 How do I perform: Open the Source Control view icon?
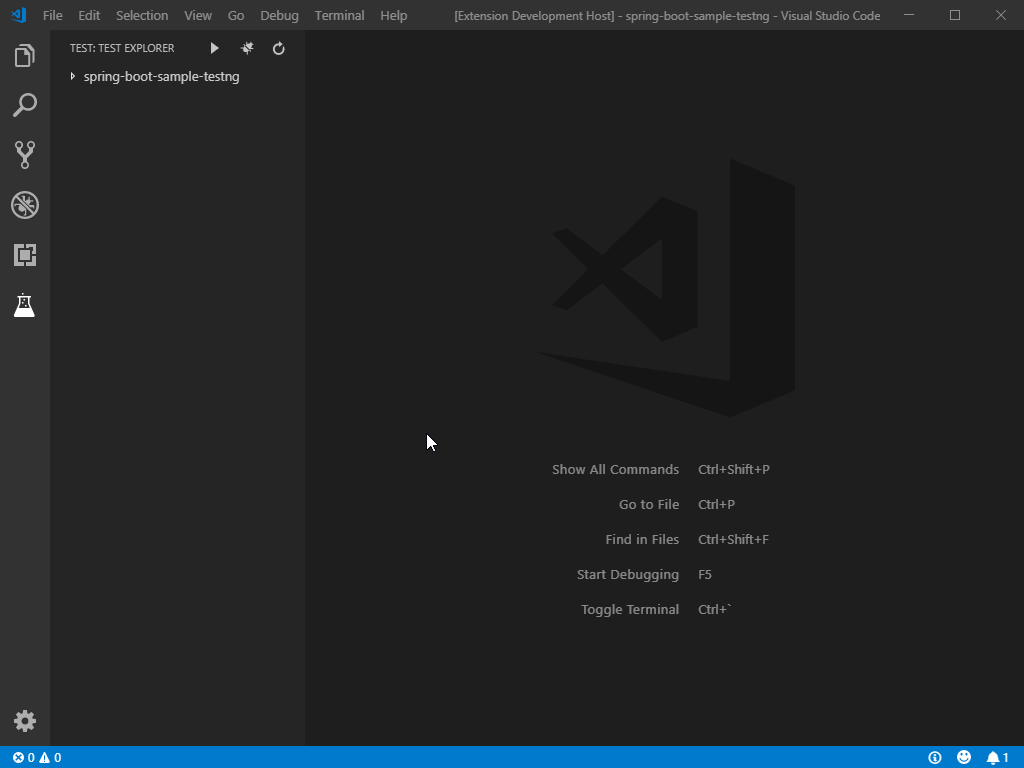click(24, 155)
